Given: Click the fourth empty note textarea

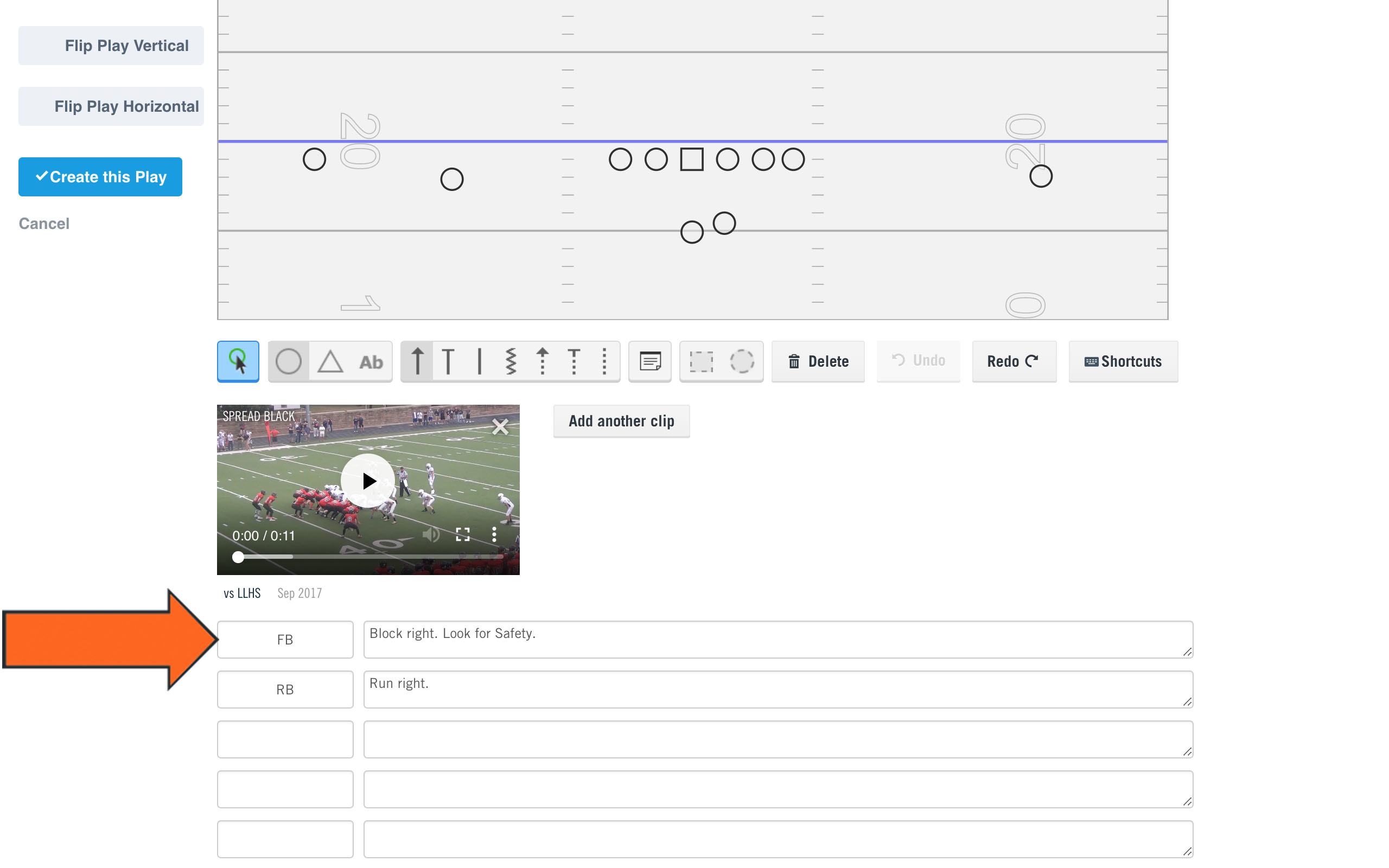Looking at the screenshot, I should tap(778, 789).
